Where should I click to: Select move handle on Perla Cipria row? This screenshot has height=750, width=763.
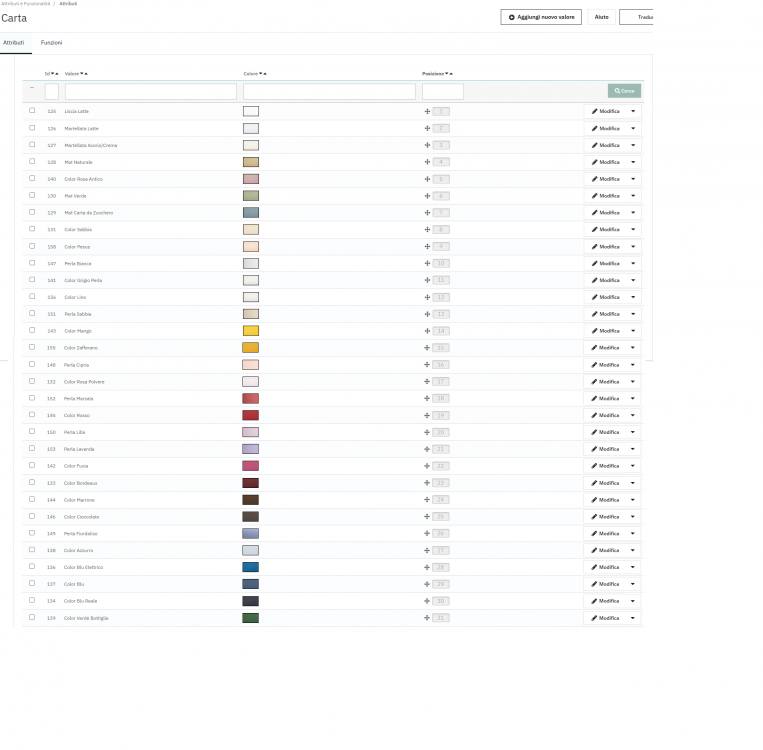(427, 365)
